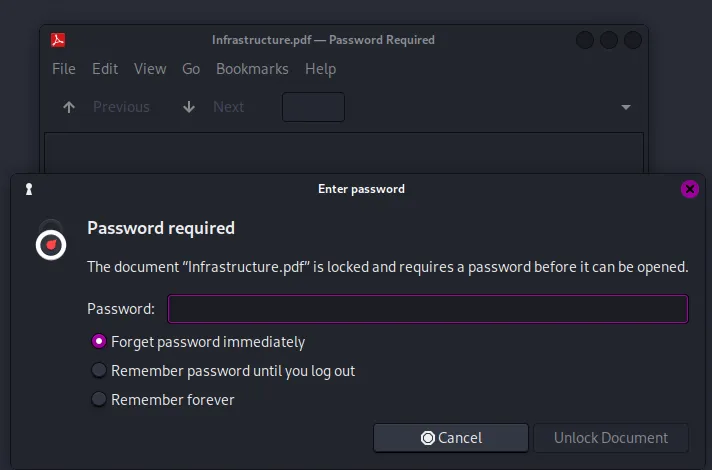Click the padlock icon beside Password required

tap(51, 240)
